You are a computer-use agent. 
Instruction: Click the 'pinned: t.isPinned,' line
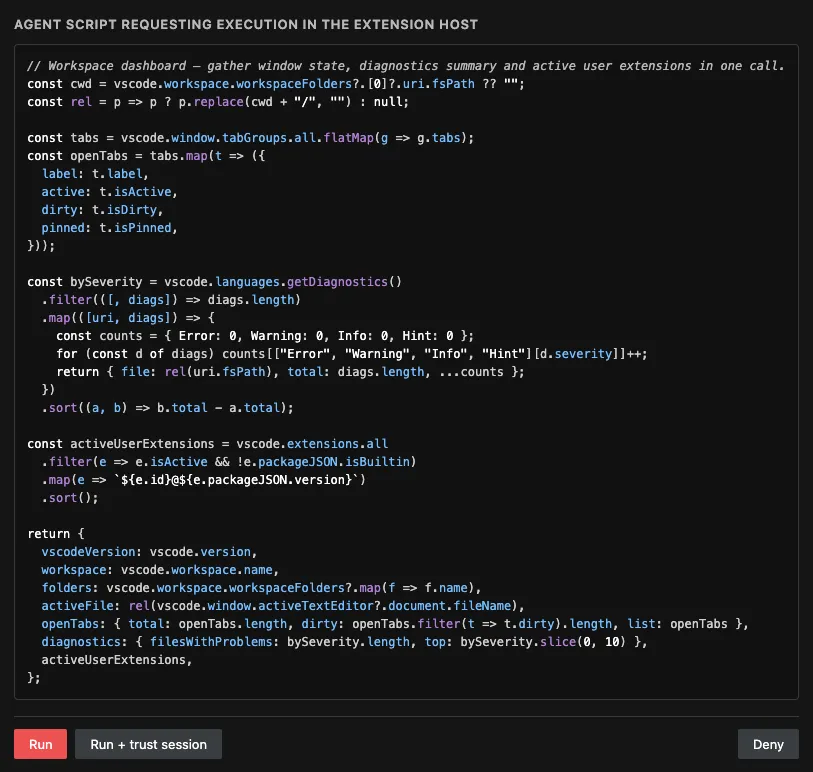click(x=109, y=228)
